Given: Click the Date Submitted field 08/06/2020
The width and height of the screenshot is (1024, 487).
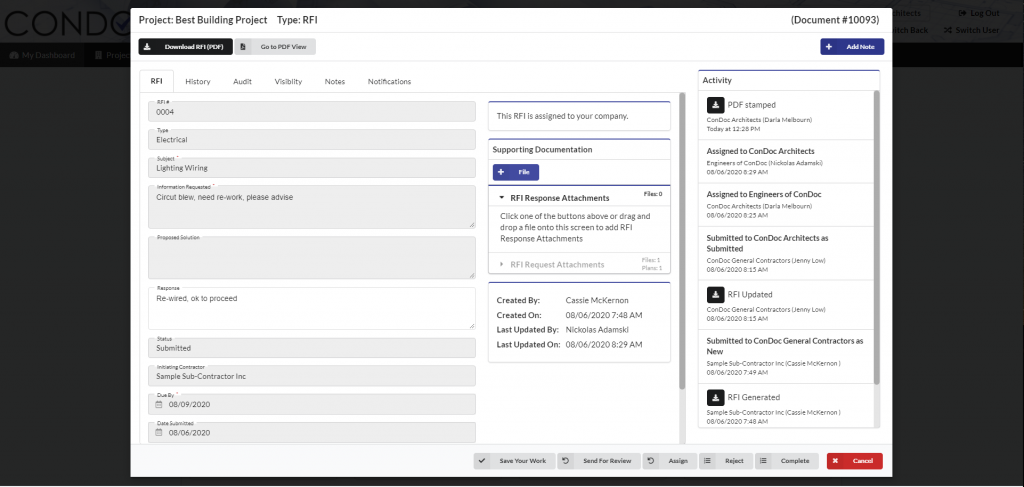Looking at the screenshot, I should (312, 432).
